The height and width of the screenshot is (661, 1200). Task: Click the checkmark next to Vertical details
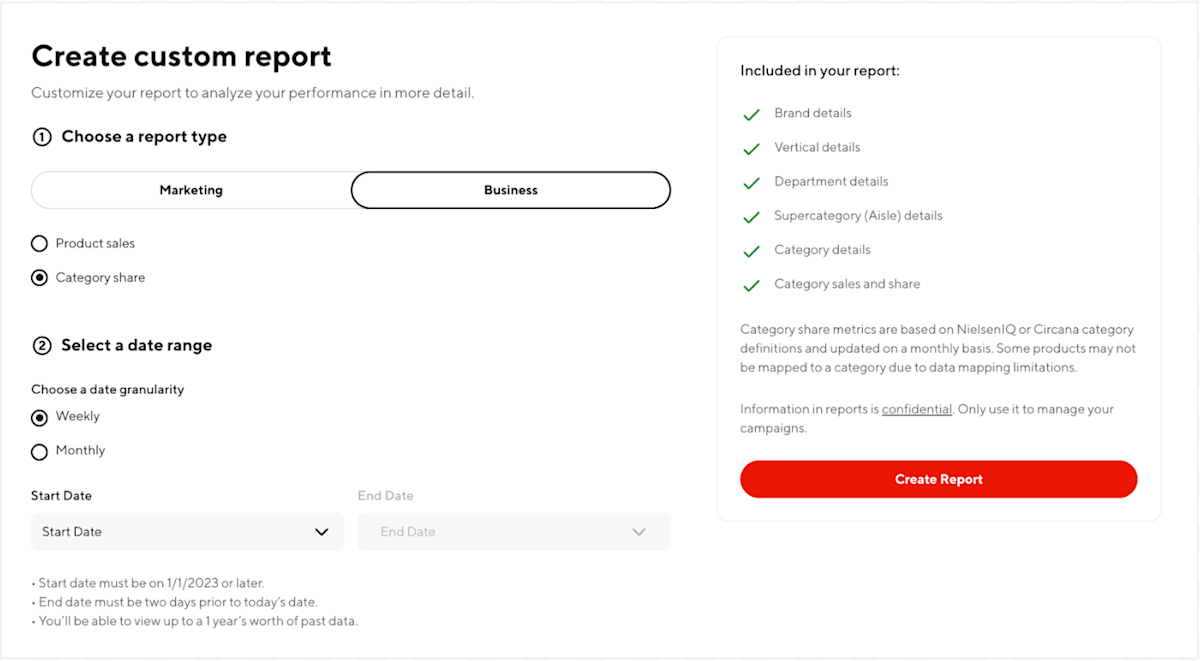[751, 148]
